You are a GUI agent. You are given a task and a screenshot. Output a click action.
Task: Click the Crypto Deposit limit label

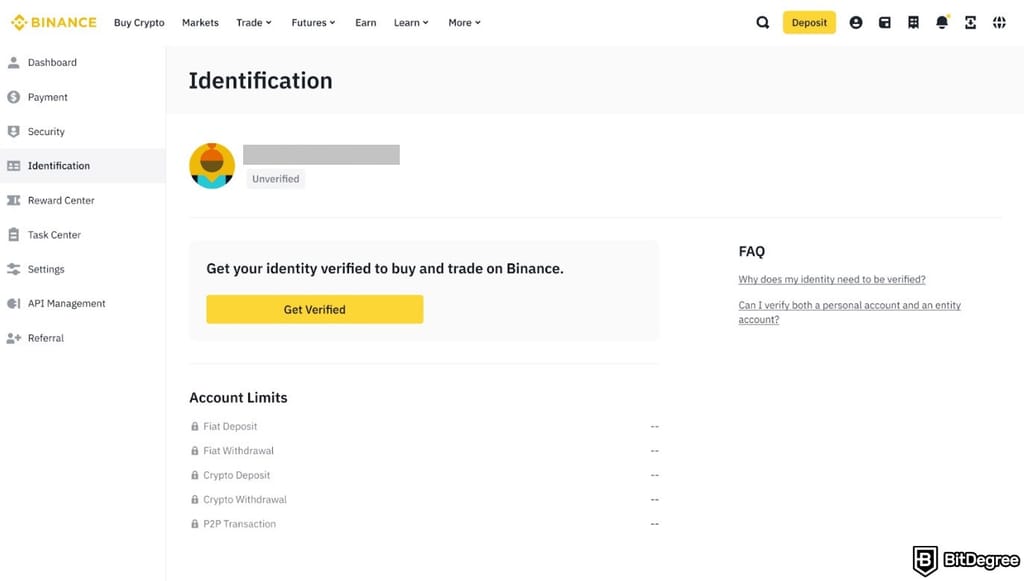click(236, 475)
